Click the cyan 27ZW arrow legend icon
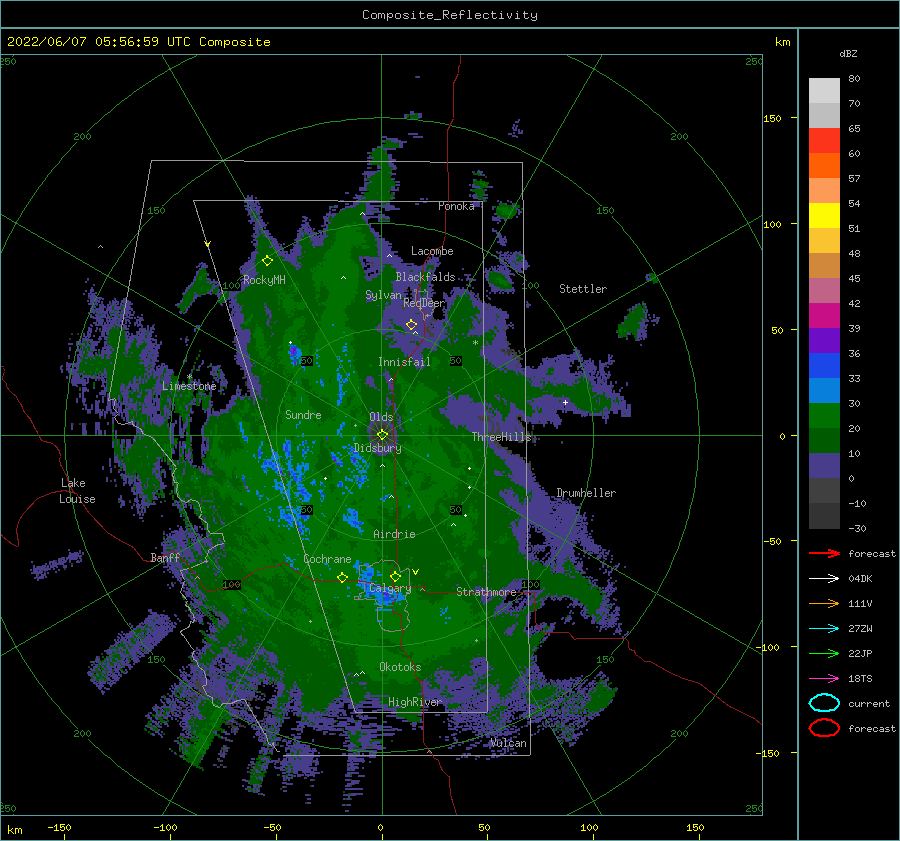 (824, 629)
